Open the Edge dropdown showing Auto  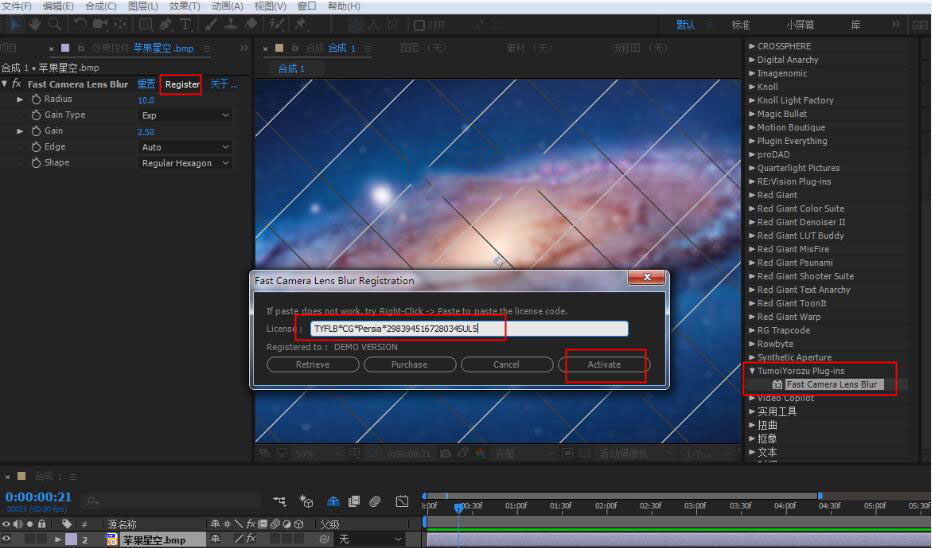click(185, 147)
